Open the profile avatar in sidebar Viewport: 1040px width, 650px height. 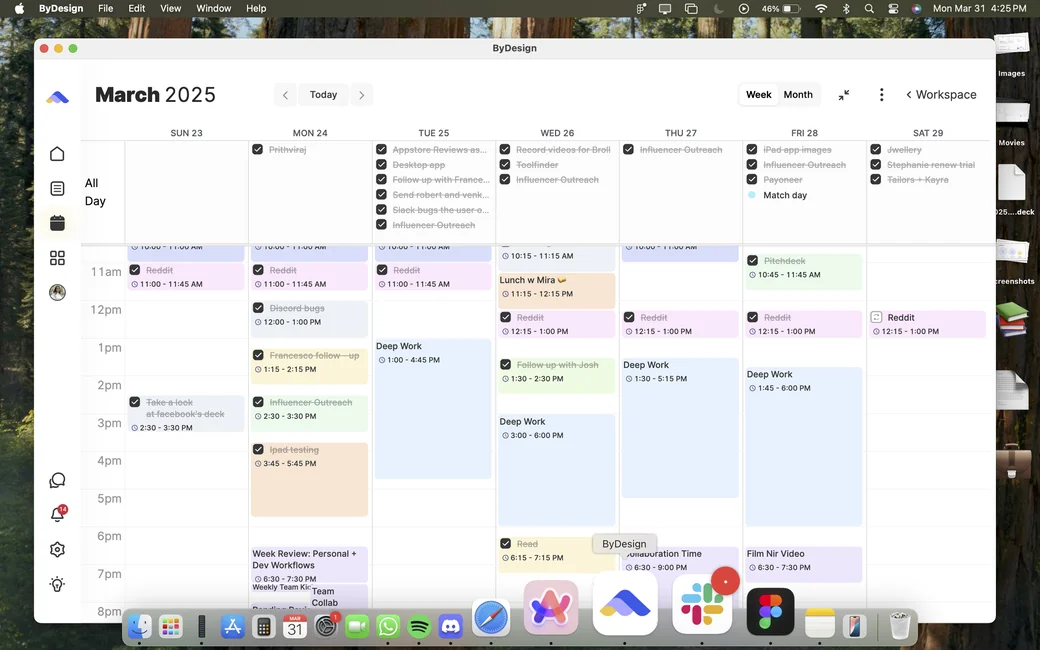[57, 292]
